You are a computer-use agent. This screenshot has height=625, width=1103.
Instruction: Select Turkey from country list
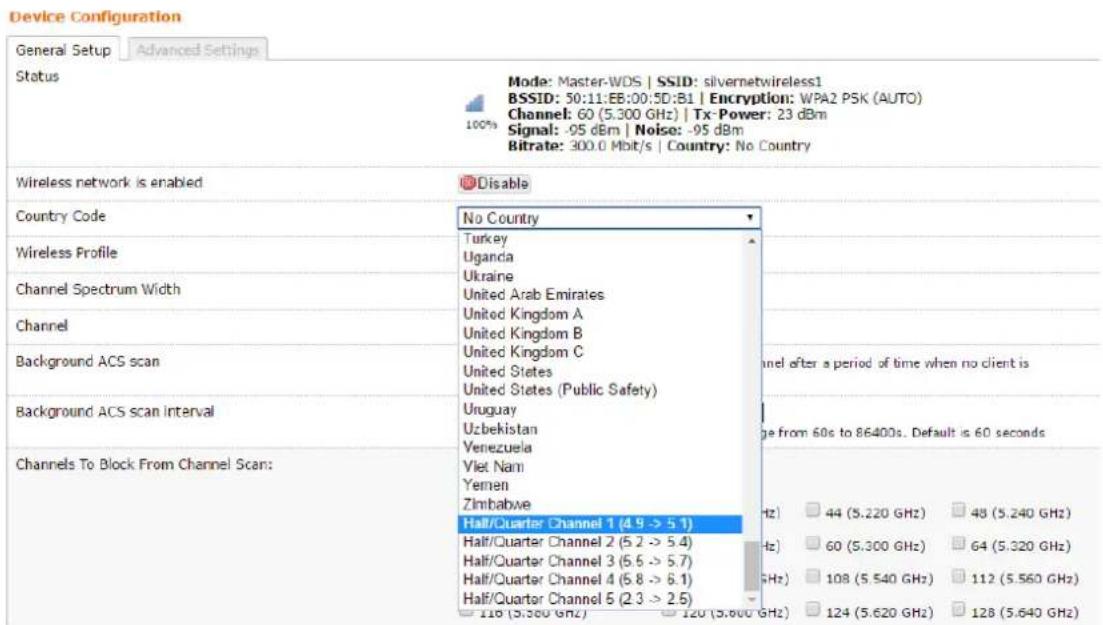pos(485,239)
